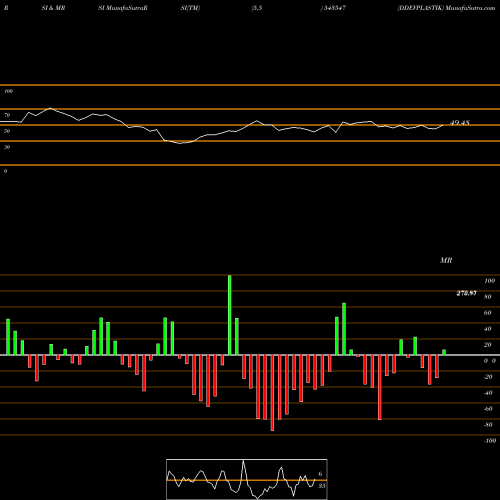Click the RSI axis label 70
This screenshot has width=500, height=500.
[7, 115]
